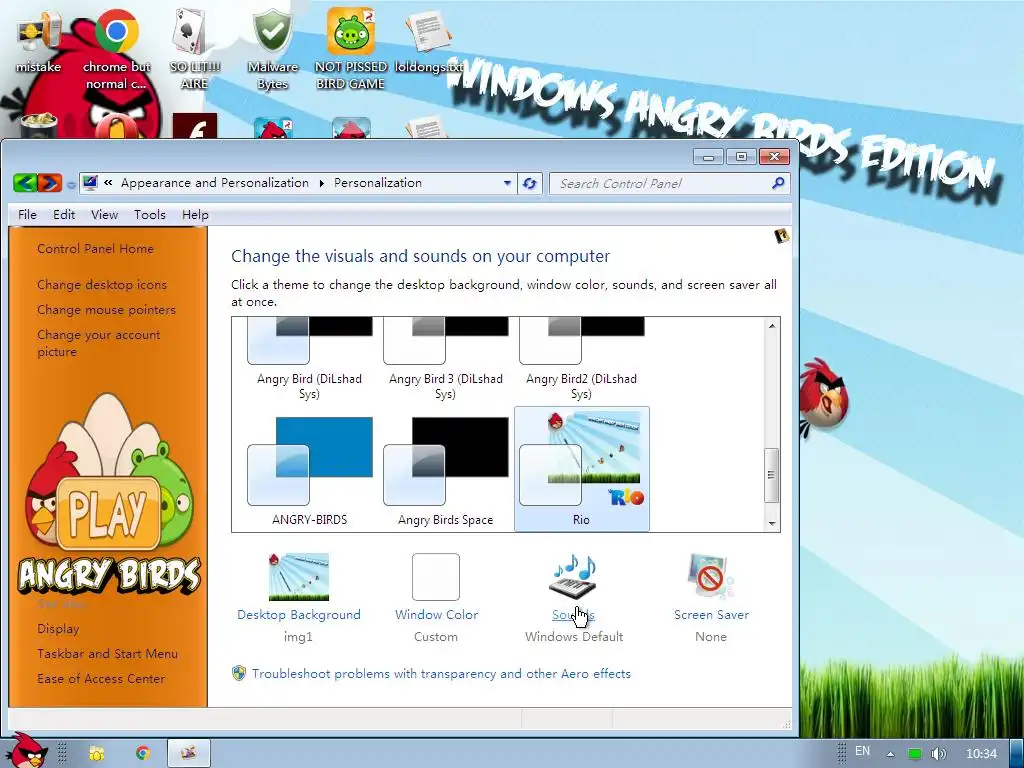Click the double chevron at address start
The width and height of the screenshot is (1024, 768).
point(108,183)
